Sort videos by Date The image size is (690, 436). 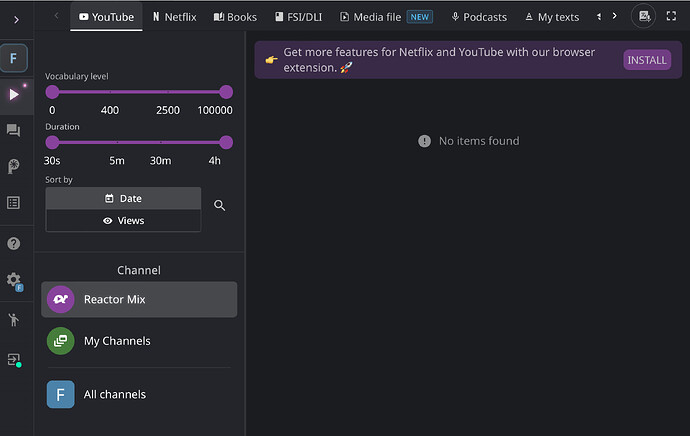click(x=123, y=198)
